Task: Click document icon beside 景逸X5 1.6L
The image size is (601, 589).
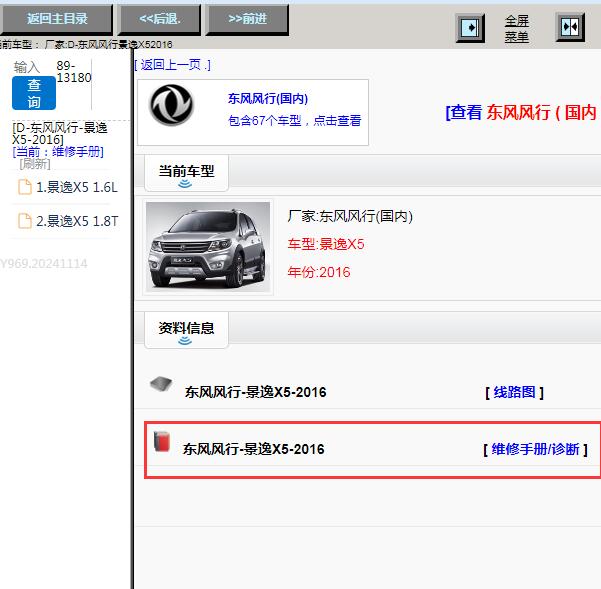Action: [x=25, y=187]
